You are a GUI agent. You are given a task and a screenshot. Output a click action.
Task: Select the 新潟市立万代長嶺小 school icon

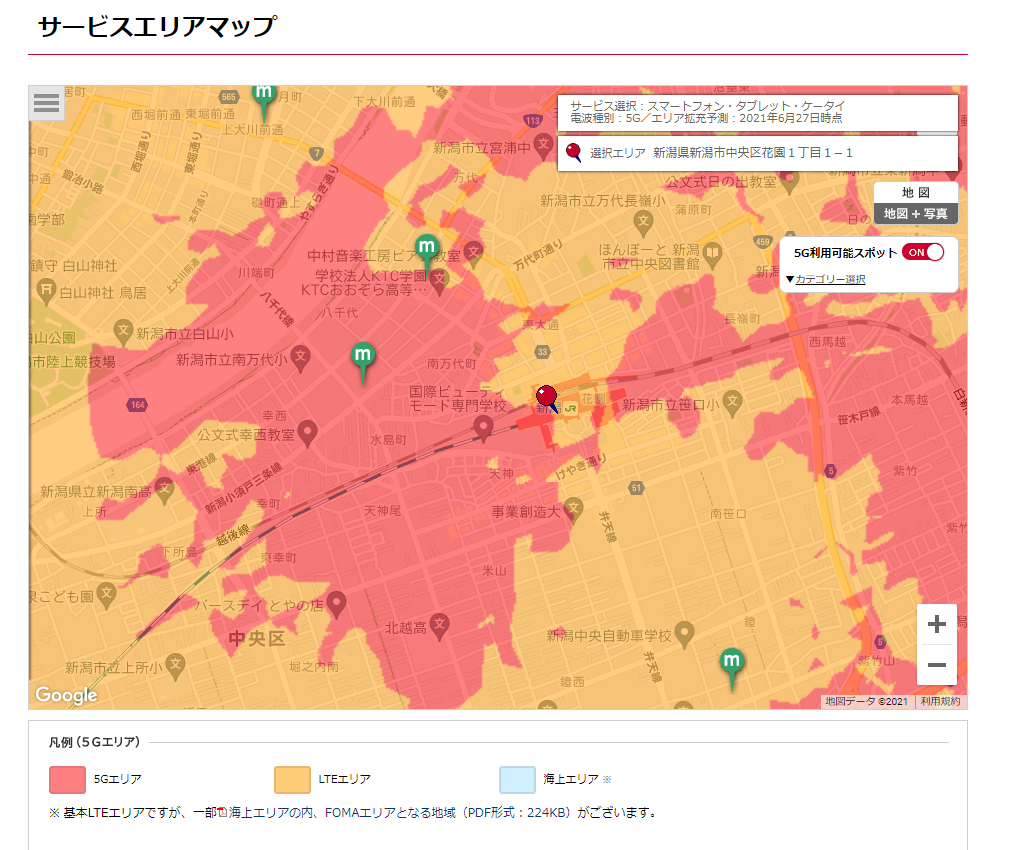click(642, 223)
